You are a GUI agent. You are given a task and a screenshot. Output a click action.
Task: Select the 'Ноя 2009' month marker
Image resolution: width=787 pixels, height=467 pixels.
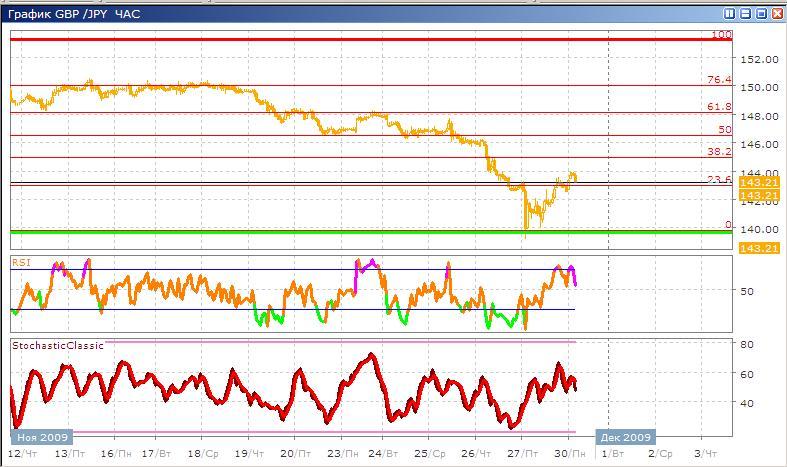42,437
